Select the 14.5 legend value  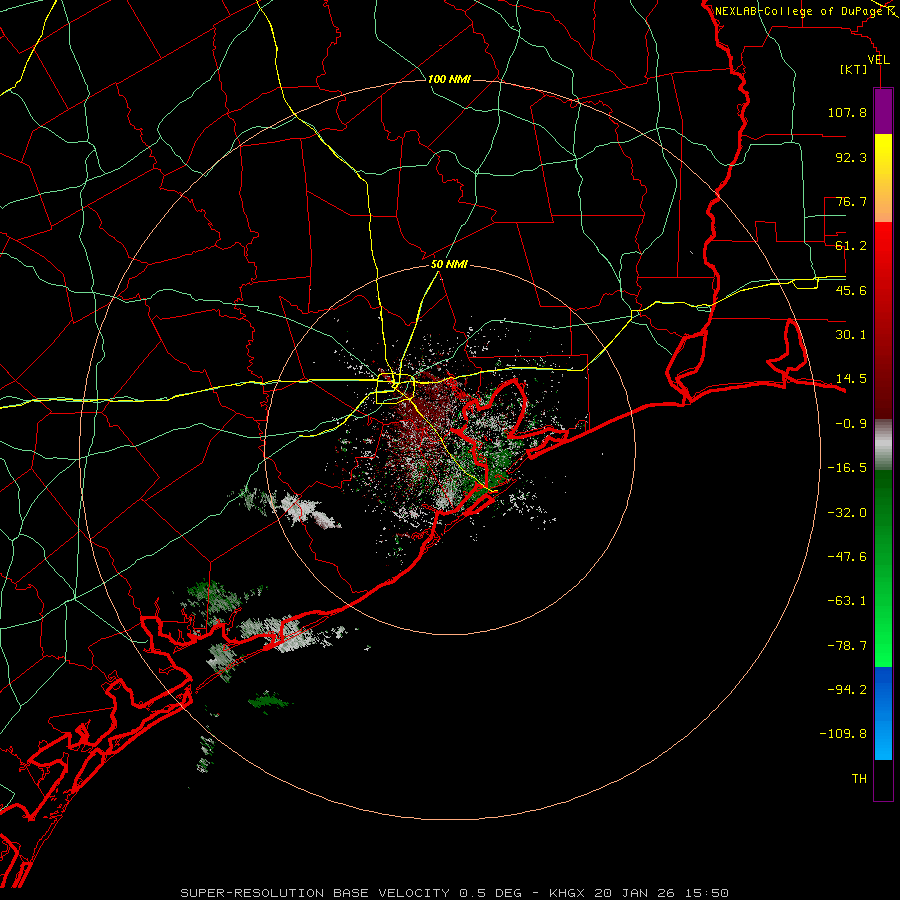click(x=851, y=379)
